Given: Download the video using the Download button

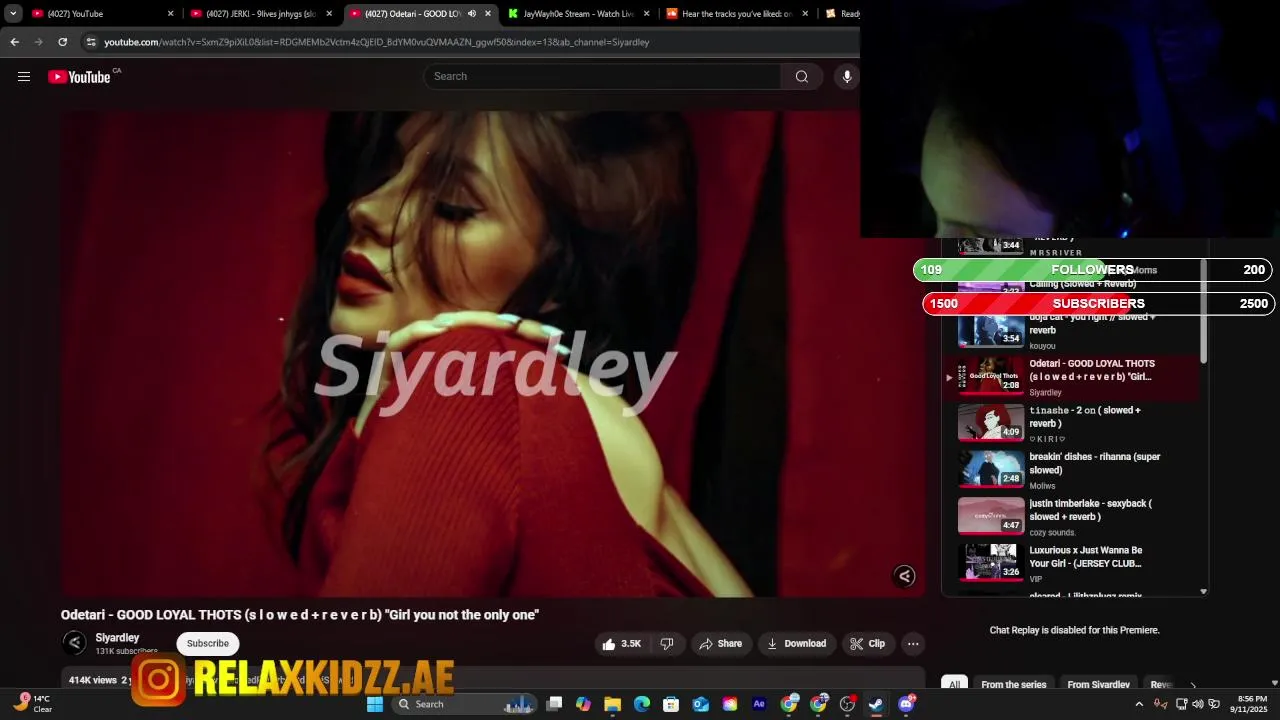Looking at the screenshot, I should coord(797,644).
